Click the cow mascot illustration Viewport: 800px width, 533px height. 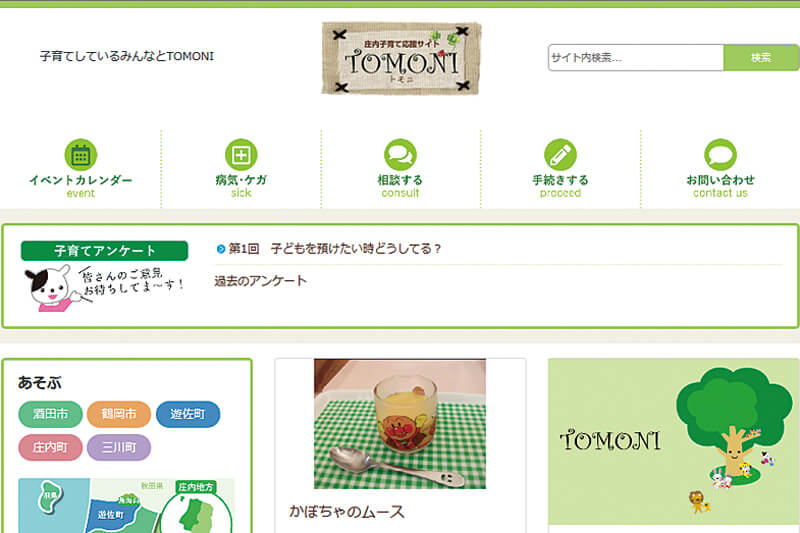[51, 288]
